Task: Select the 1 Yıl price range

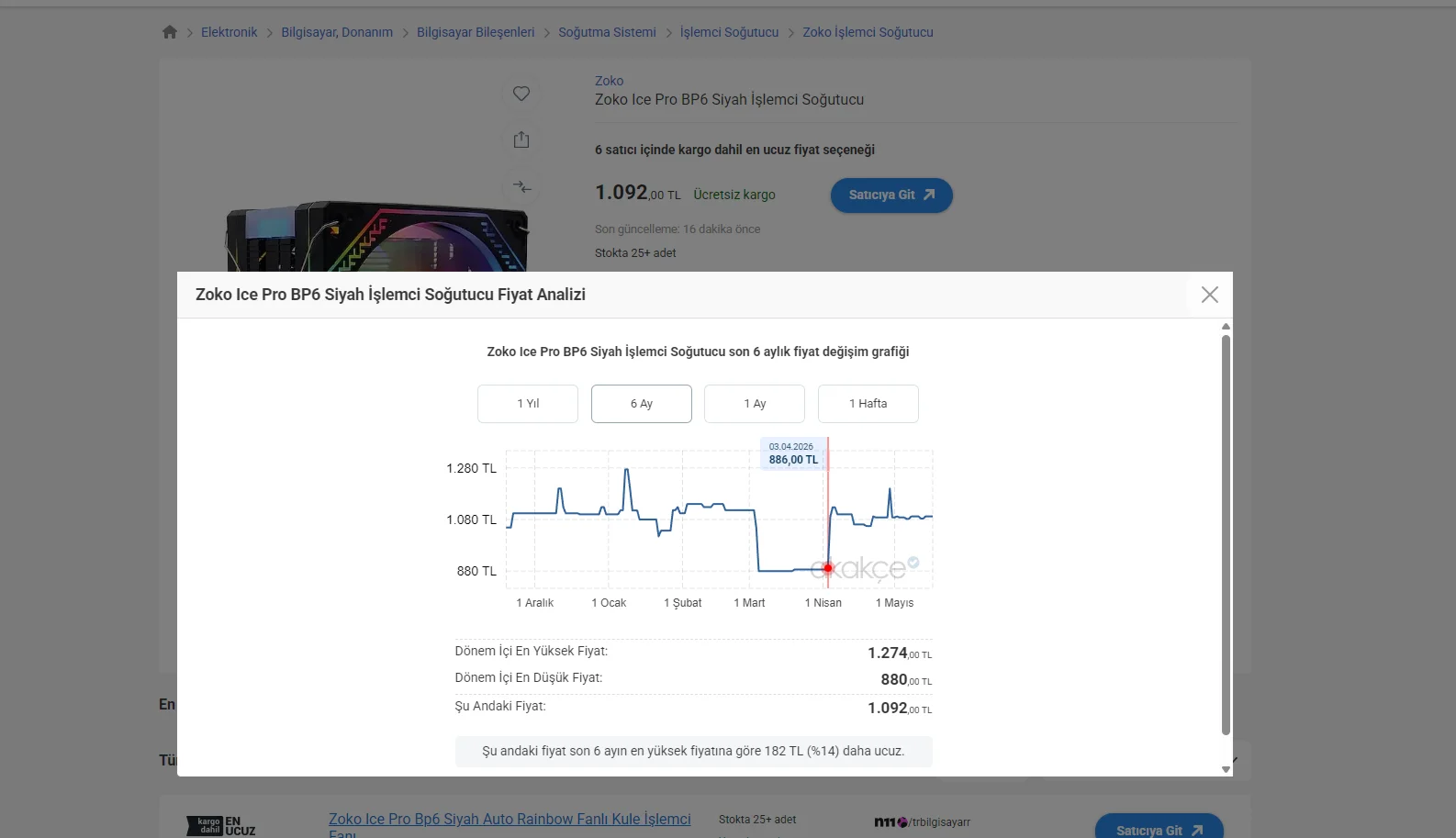Action: [x=528, y=404]
